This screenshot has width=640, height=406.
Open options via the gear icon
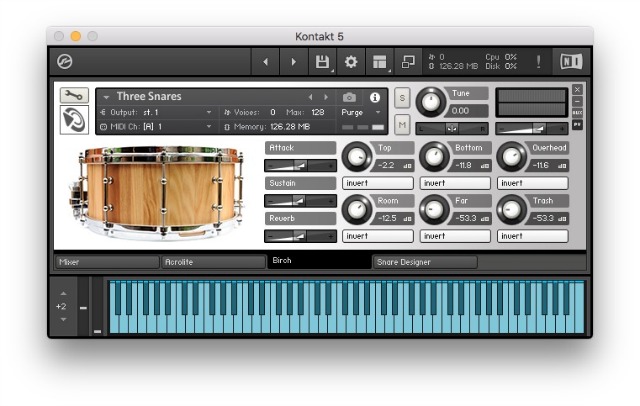click(x=351, y=62)
